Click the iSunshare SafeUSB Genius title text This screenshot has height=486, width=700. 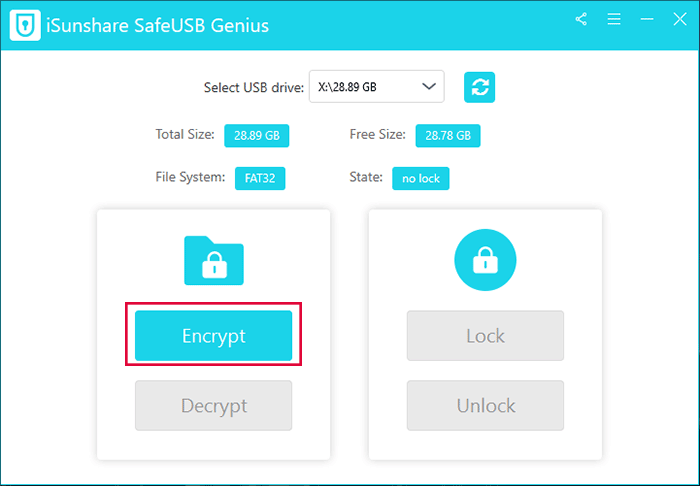coord(157,25)
